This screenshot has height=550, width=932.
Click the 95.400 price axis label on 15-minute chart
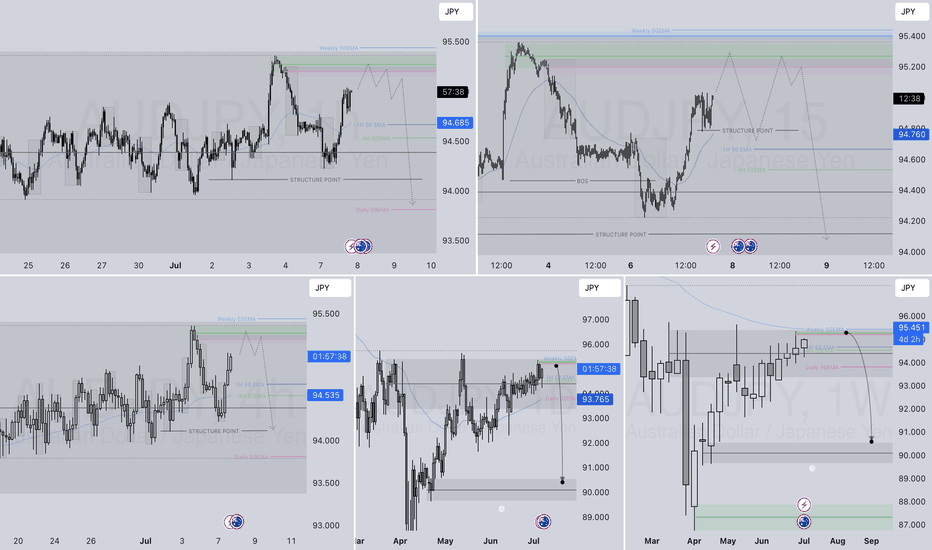911,36
